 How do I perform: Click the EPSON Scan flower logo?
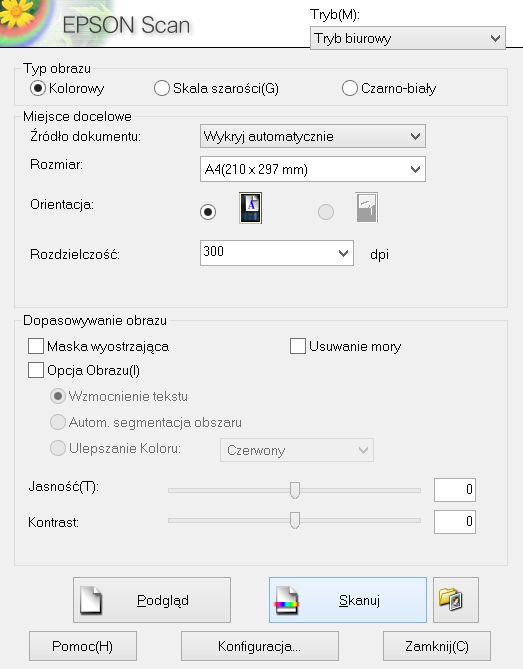coord(19,19)
